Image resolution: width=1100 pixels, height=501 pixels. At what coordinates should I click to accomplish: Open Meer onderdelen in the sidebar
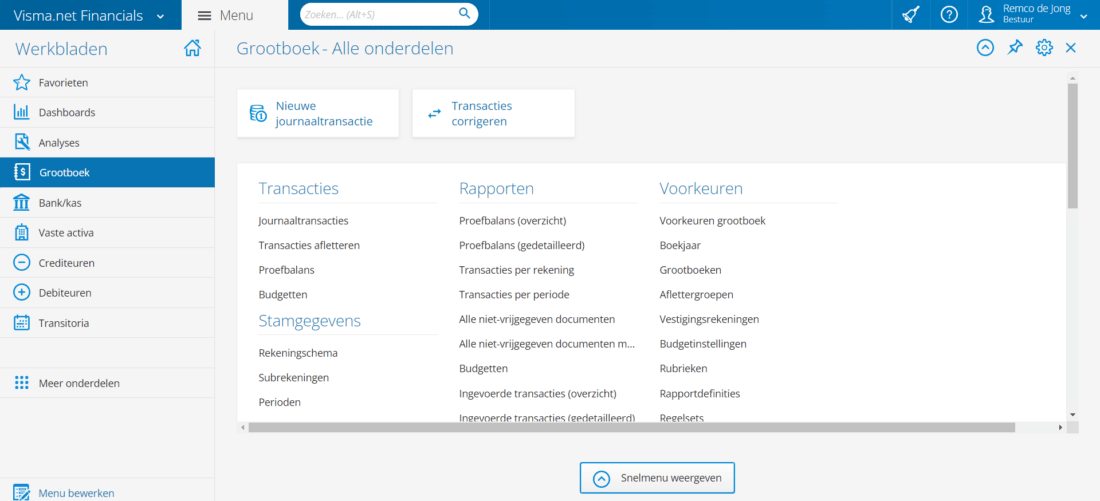(79, 383)
